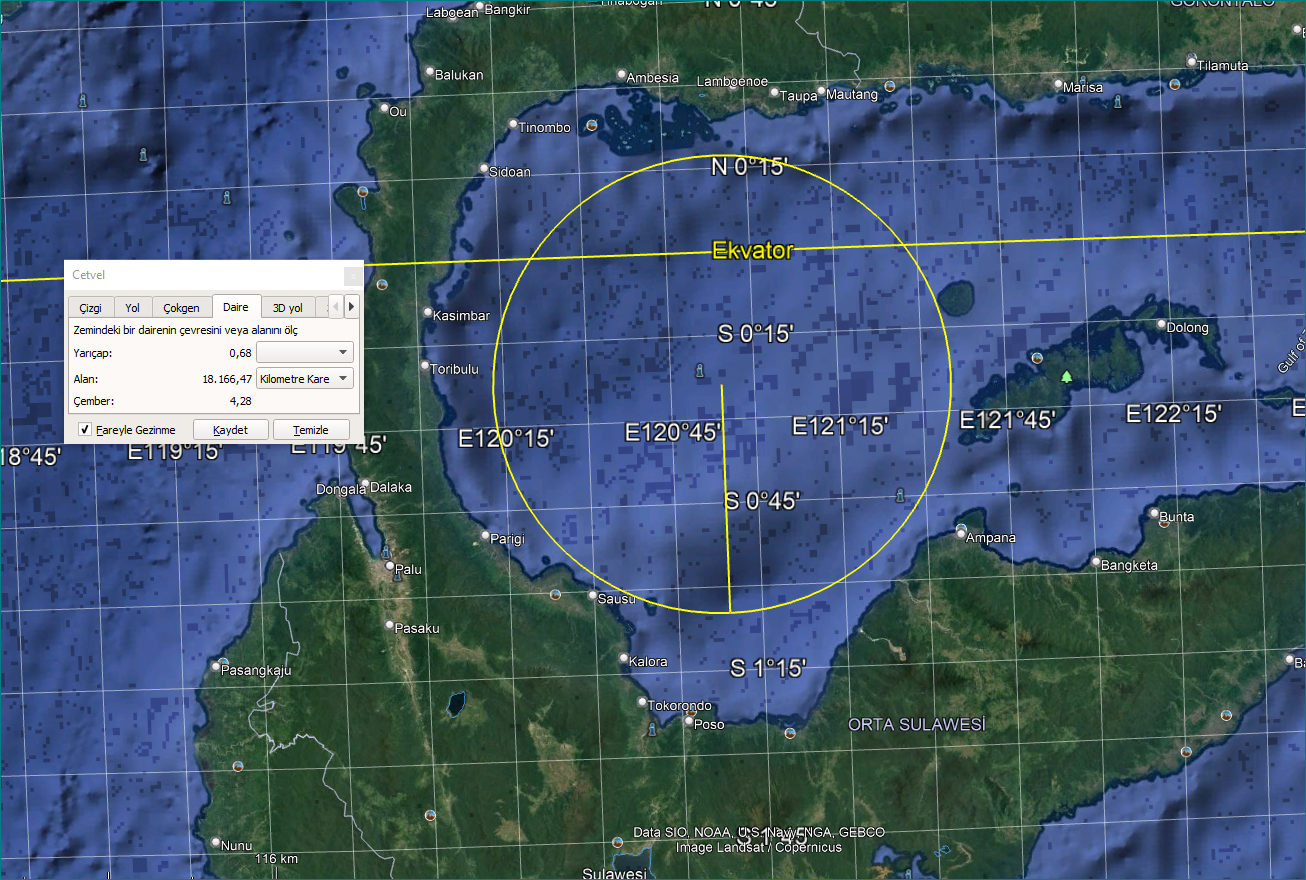This screenshot has width=1306, height=880.
Task: Click the photo icon above the Tilamuta label
Action: click(x=1191, y=60)
